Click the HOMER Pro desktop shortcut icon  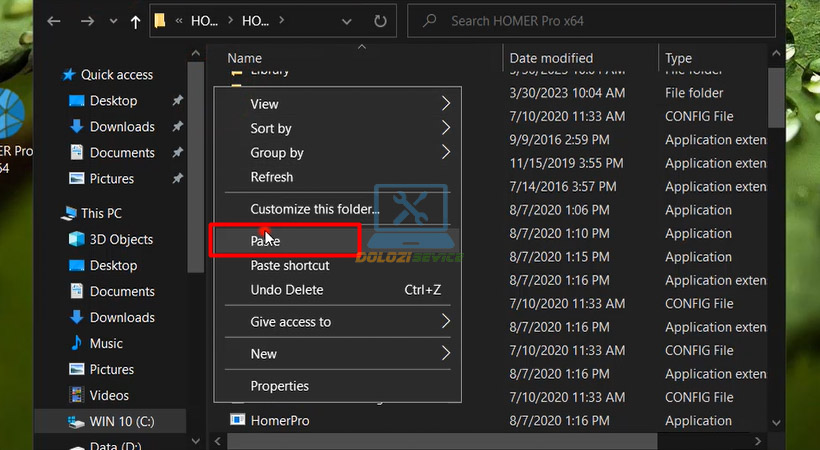12,114
